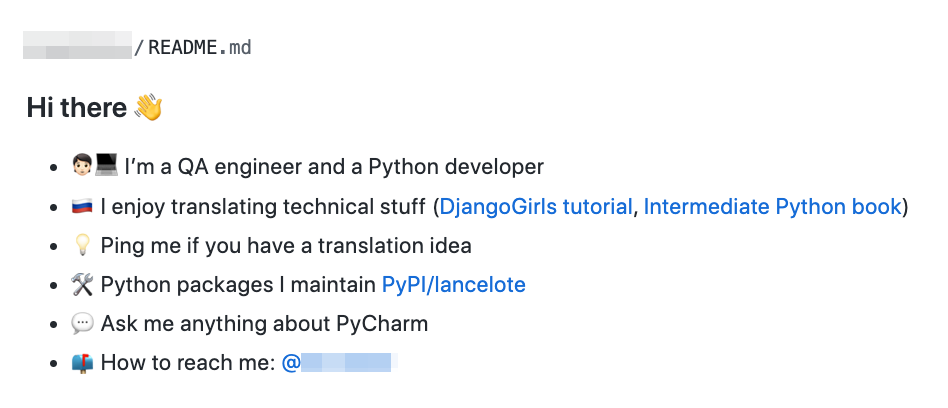Click the Russian flag emoji
This screenshot has width=948, height=408.
pos(82,207)
